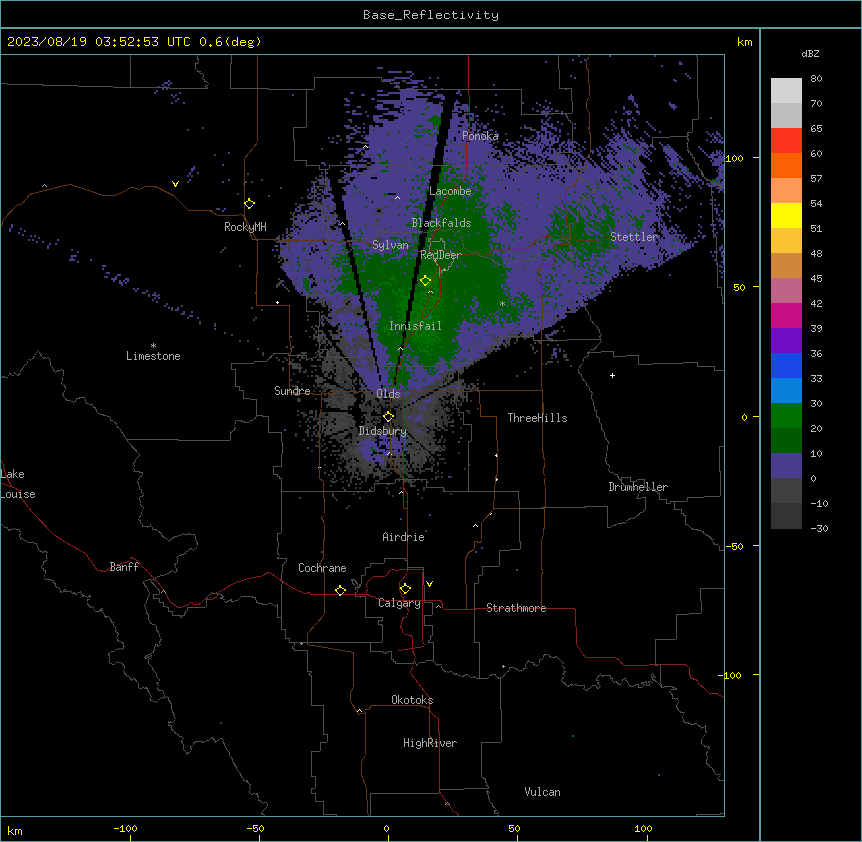Select the yellow 51-54 dBZ legend swatch
This screenshot has width=862, height=842.
click(x=786, y=215)
